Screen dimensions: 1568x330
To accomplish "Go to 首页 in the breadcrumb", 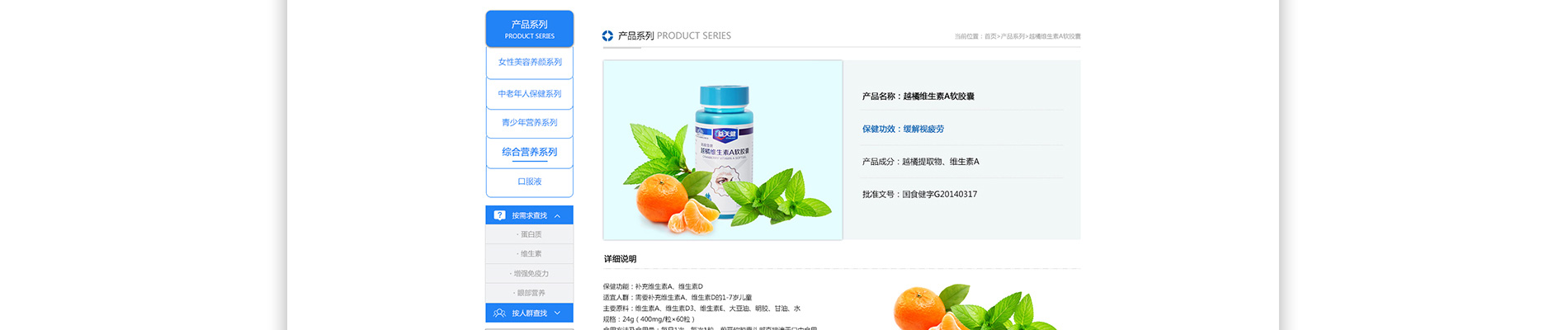I will pyautogui.click(x=990, y=36).
